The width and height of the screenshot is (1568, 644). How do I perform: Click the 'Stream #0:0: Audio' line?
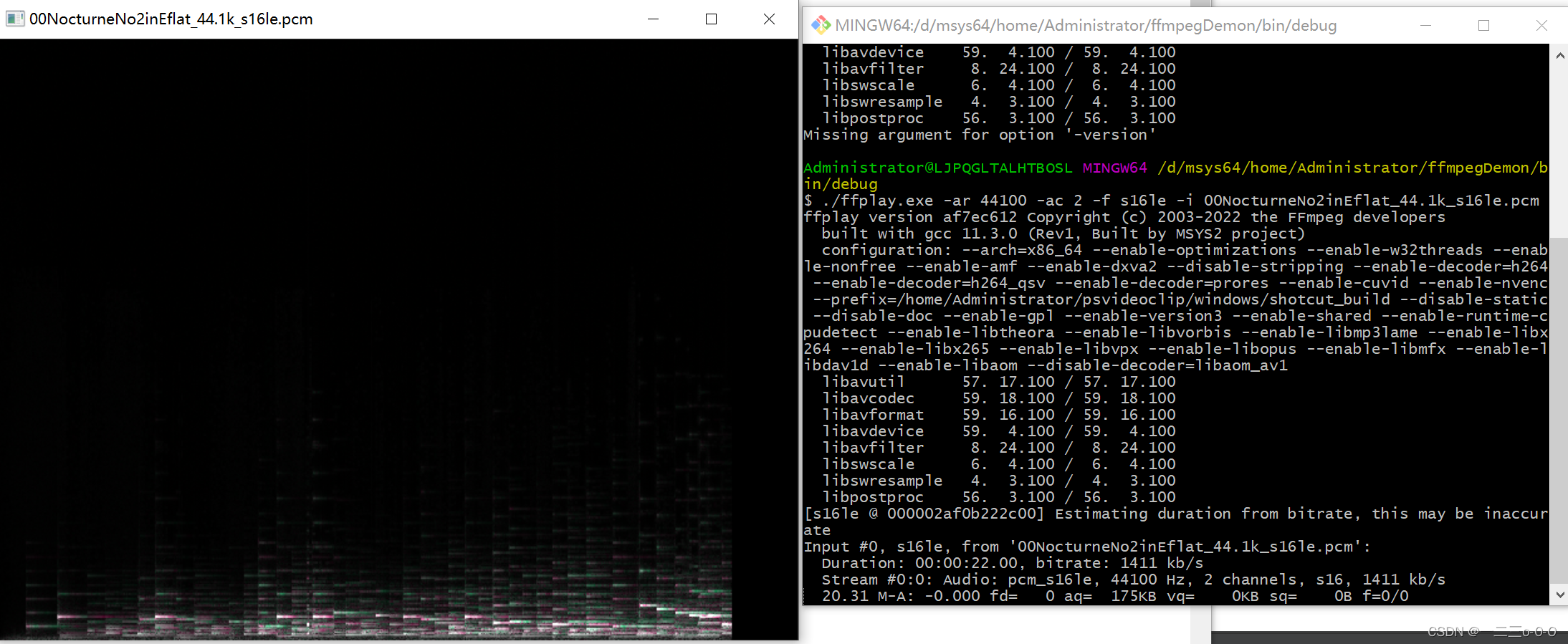tap(1134, 580)
